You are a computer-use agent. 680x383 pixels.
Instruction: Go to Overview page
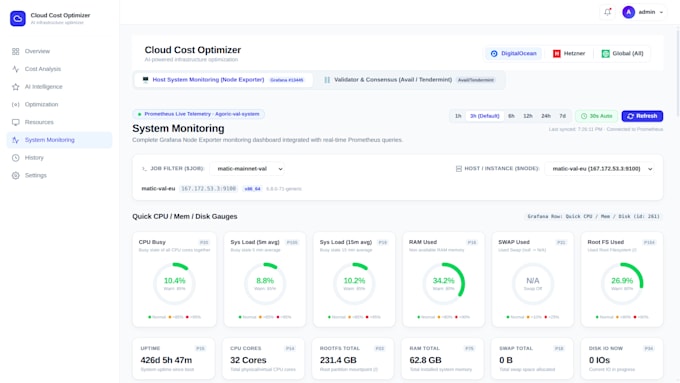59,51
